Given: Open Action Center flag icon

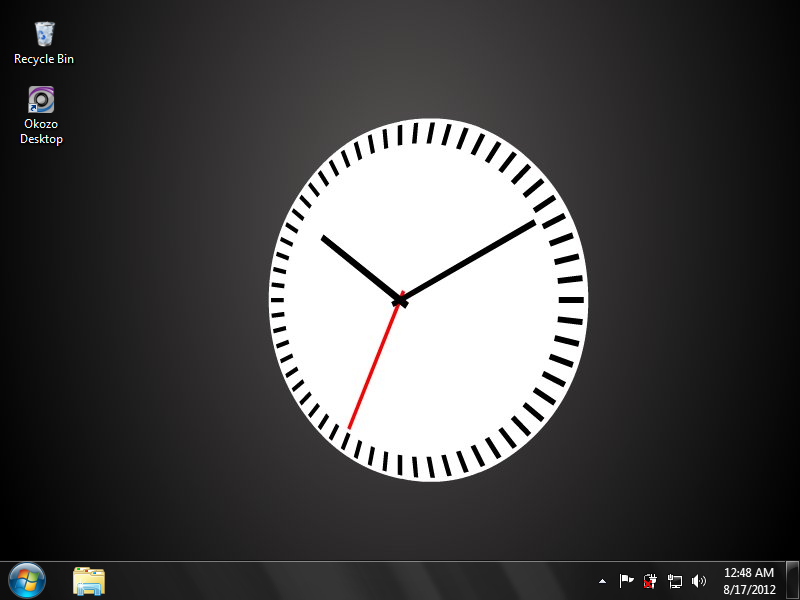Looking at the screenshot, I should click(626, 581).
